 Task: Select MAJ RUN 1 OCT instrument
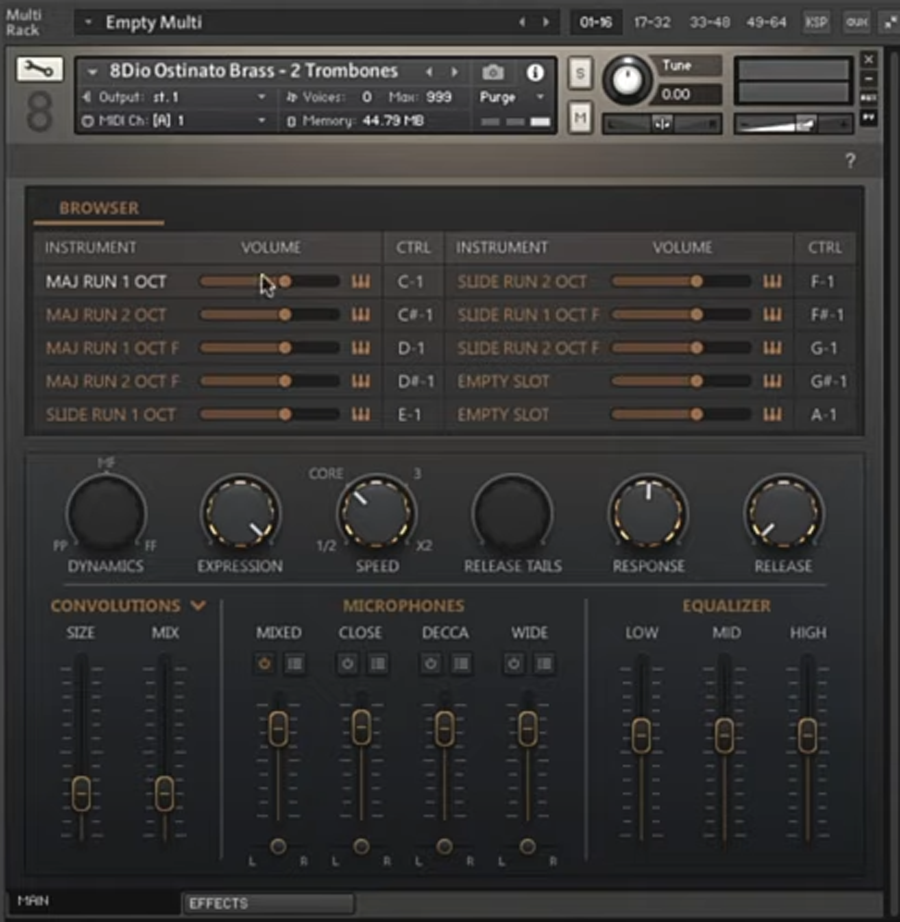tap(106, 282)
